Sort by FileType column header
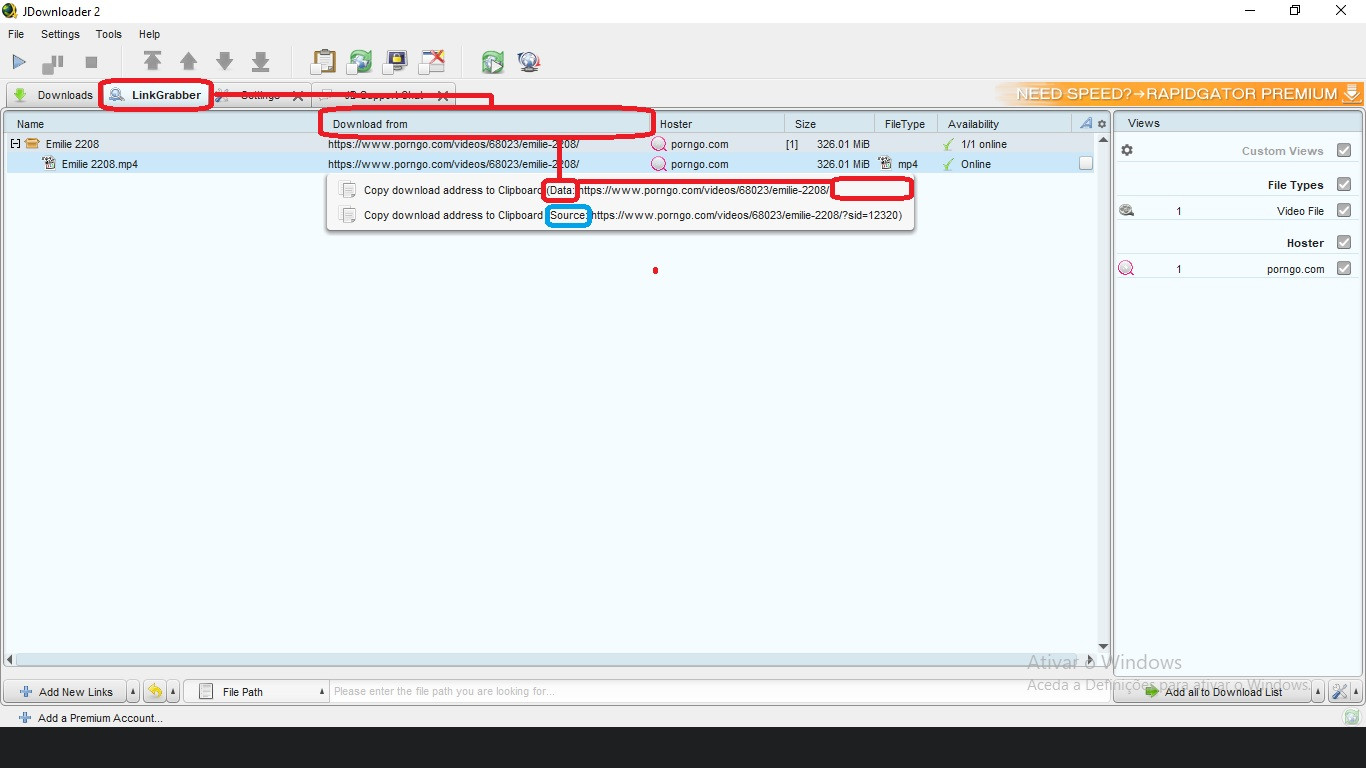 pos(906,124)
